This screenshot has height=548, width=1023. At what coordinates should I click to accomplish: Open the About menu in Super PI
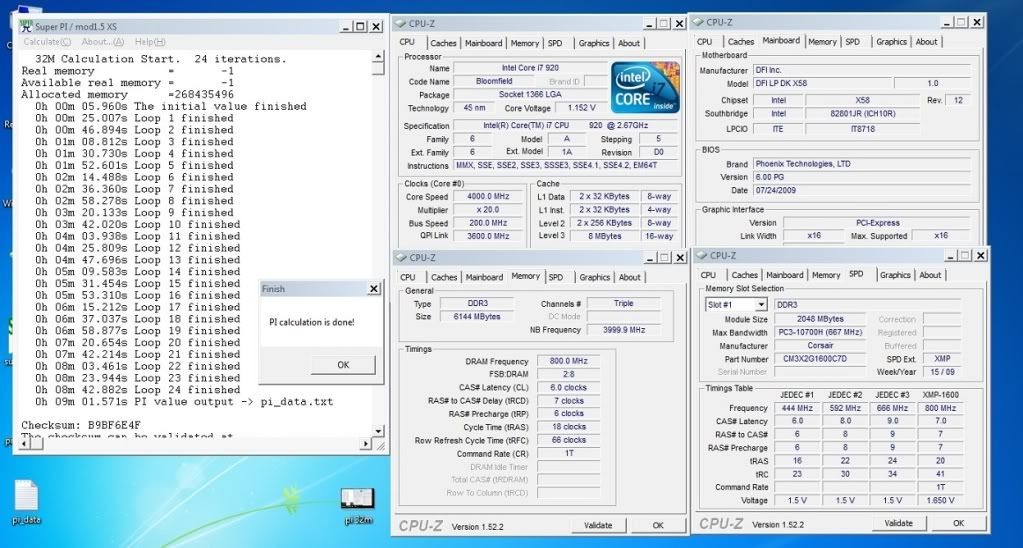tap(102, 42)
